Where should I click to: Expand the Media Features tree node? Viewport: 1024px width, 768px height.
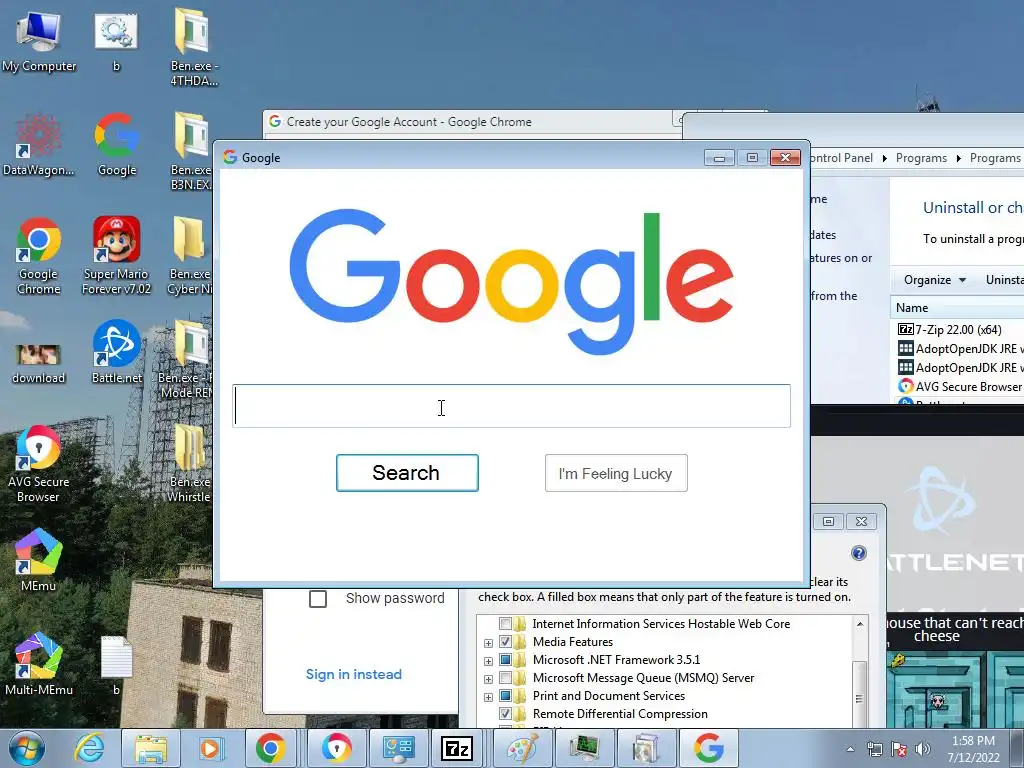click(488, 643)
